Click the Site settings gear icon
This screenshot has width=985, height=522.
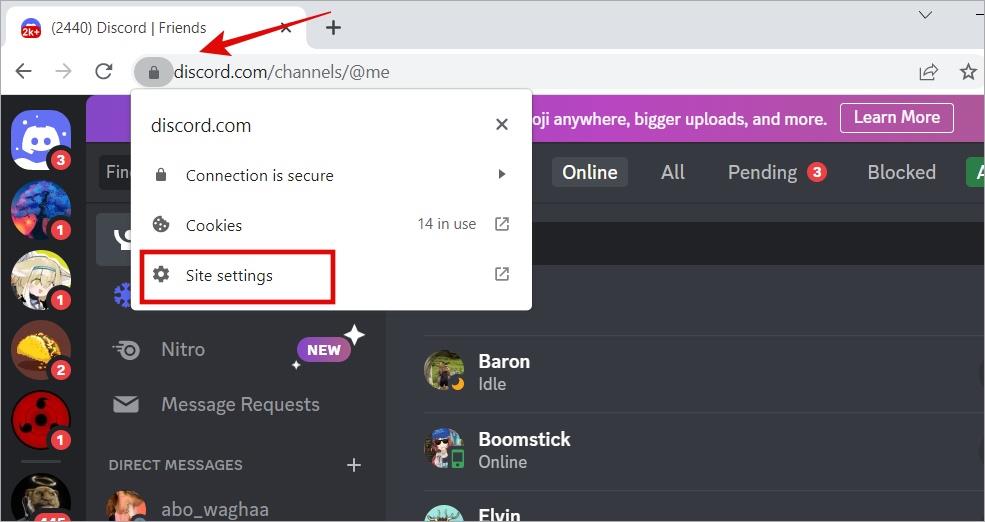pyautogui.click(x=161, y=275)
